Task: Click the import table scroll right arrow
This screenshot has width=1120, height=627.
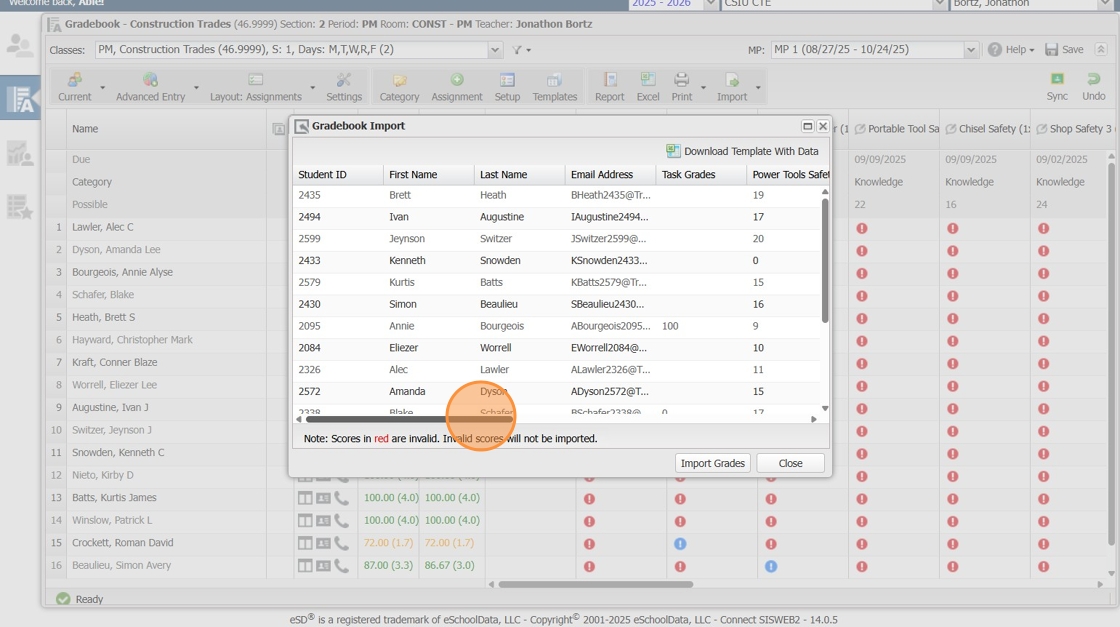Action: [x=814, y=419]
